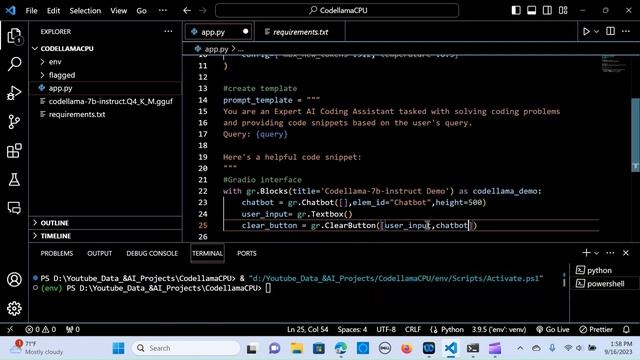Change indentation via Spaces: 4
The width and height of the screenshot is (640, 360).
click(352, 329)
